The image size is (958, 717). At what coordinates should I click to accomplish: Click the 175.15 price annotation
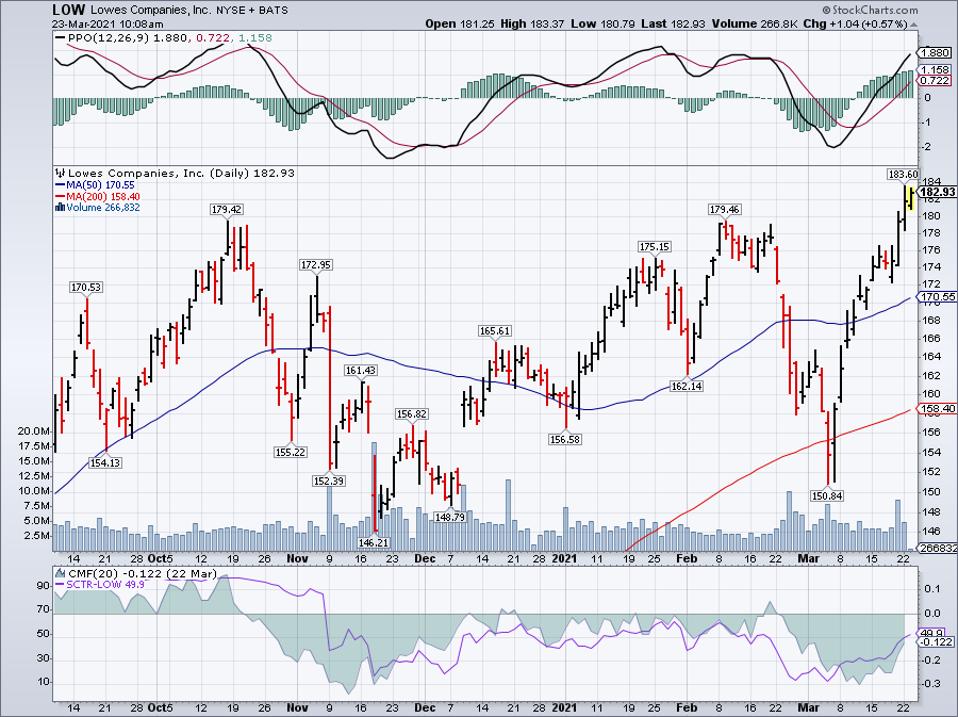point(654,247)
